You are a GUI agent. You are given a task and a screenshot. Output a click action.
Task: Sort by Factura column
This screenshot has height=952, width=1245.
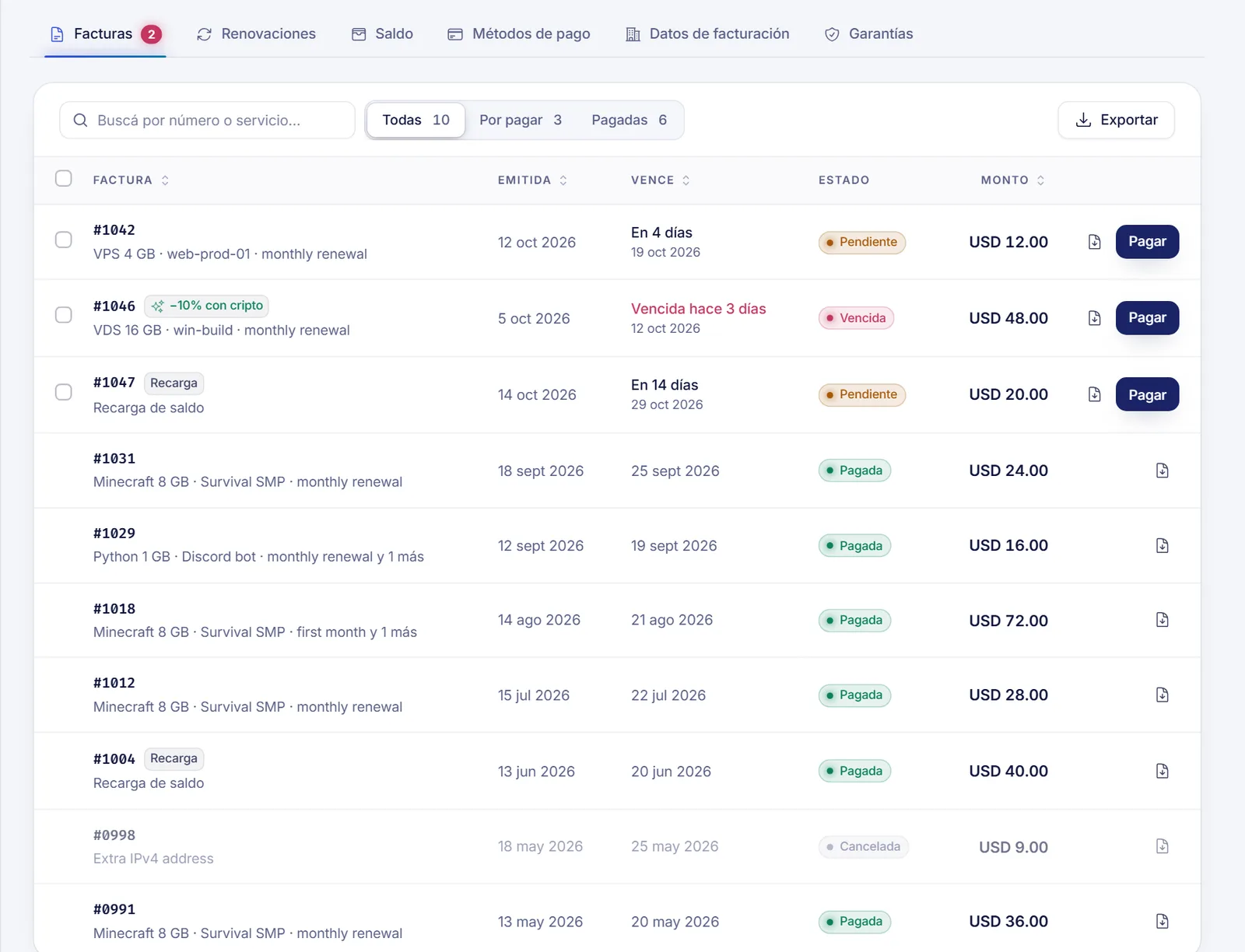tap(131, 180)
